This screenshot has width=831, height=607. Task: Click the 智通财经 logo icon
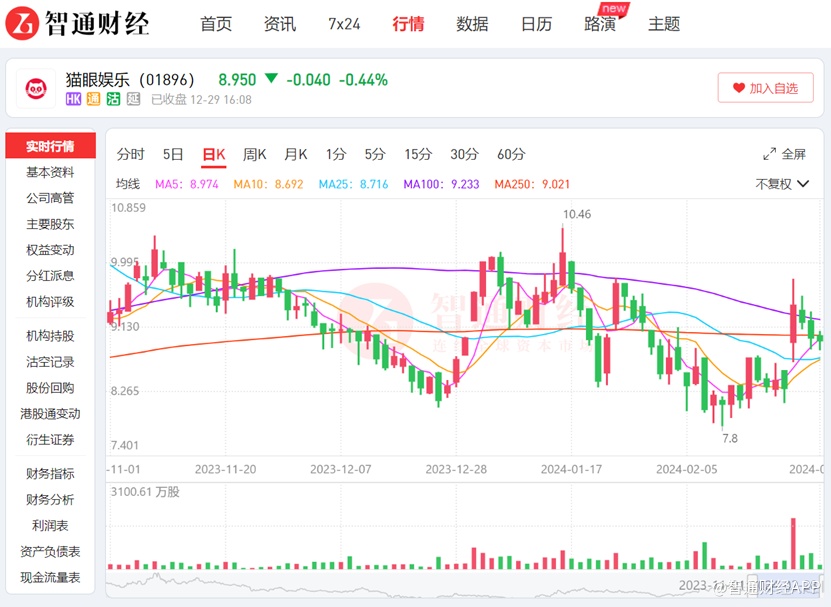tap(22, 23)
